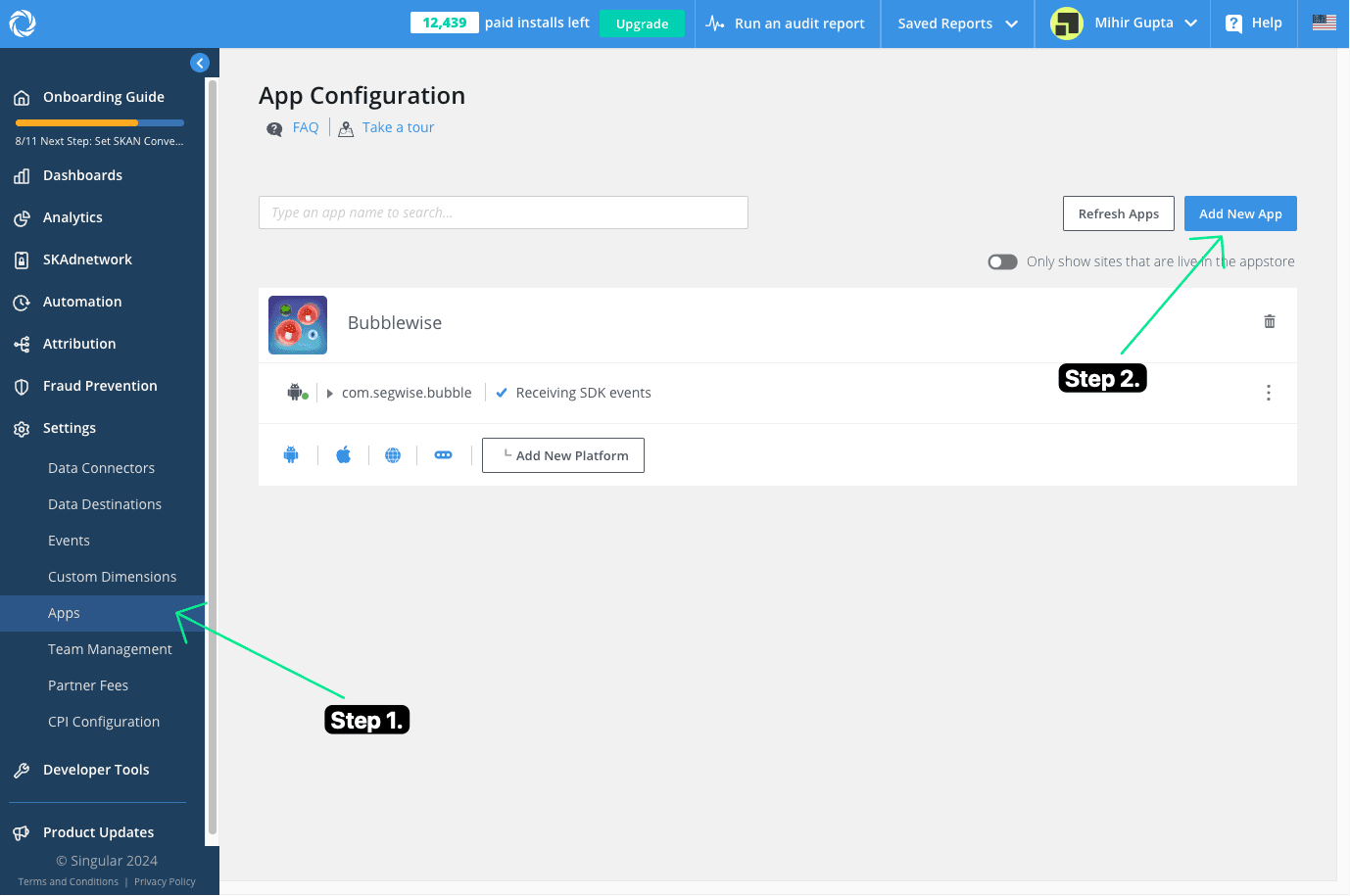Open the Take a tour link
The height and width of the screenshot is (896, 1350).
(398, 127)
